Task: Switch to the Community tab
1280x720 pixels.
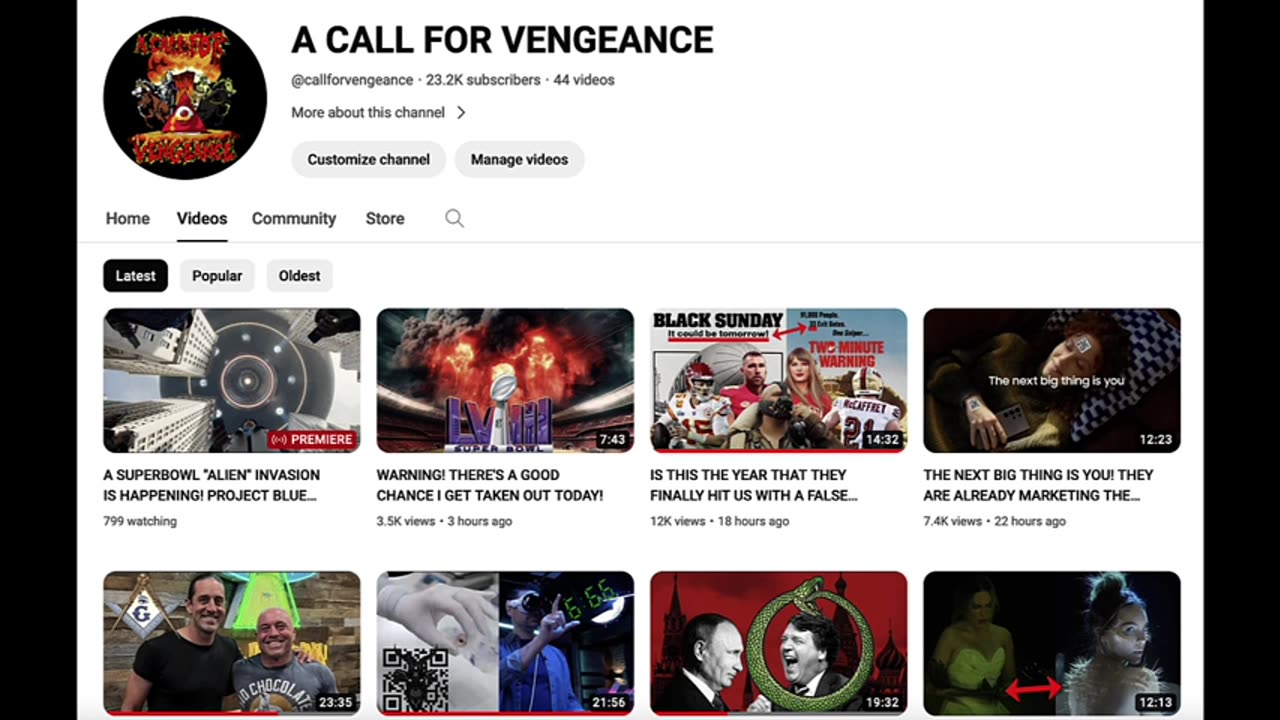Action: [x=294, y=218]
